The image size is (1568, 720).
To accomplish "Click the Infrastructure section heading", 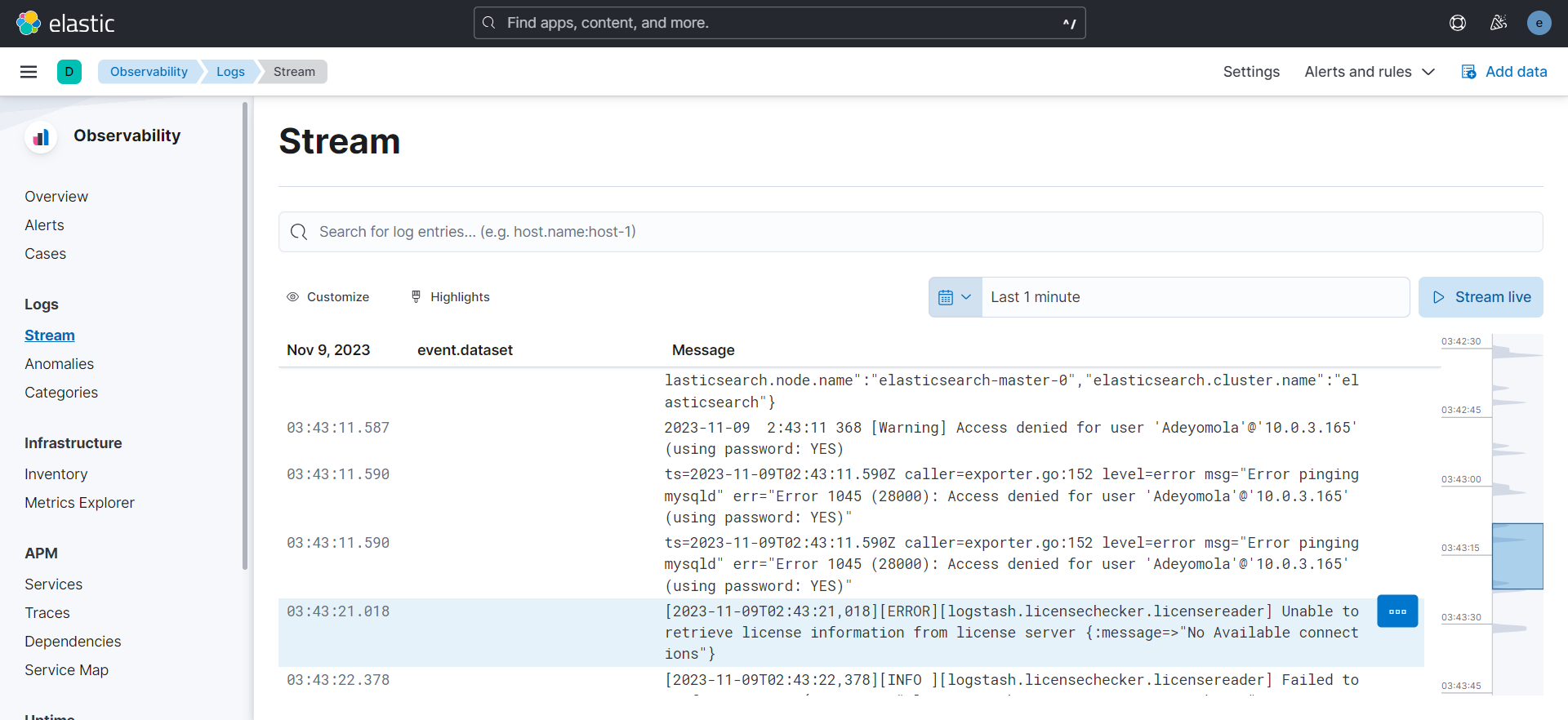I will click(73, 443).
